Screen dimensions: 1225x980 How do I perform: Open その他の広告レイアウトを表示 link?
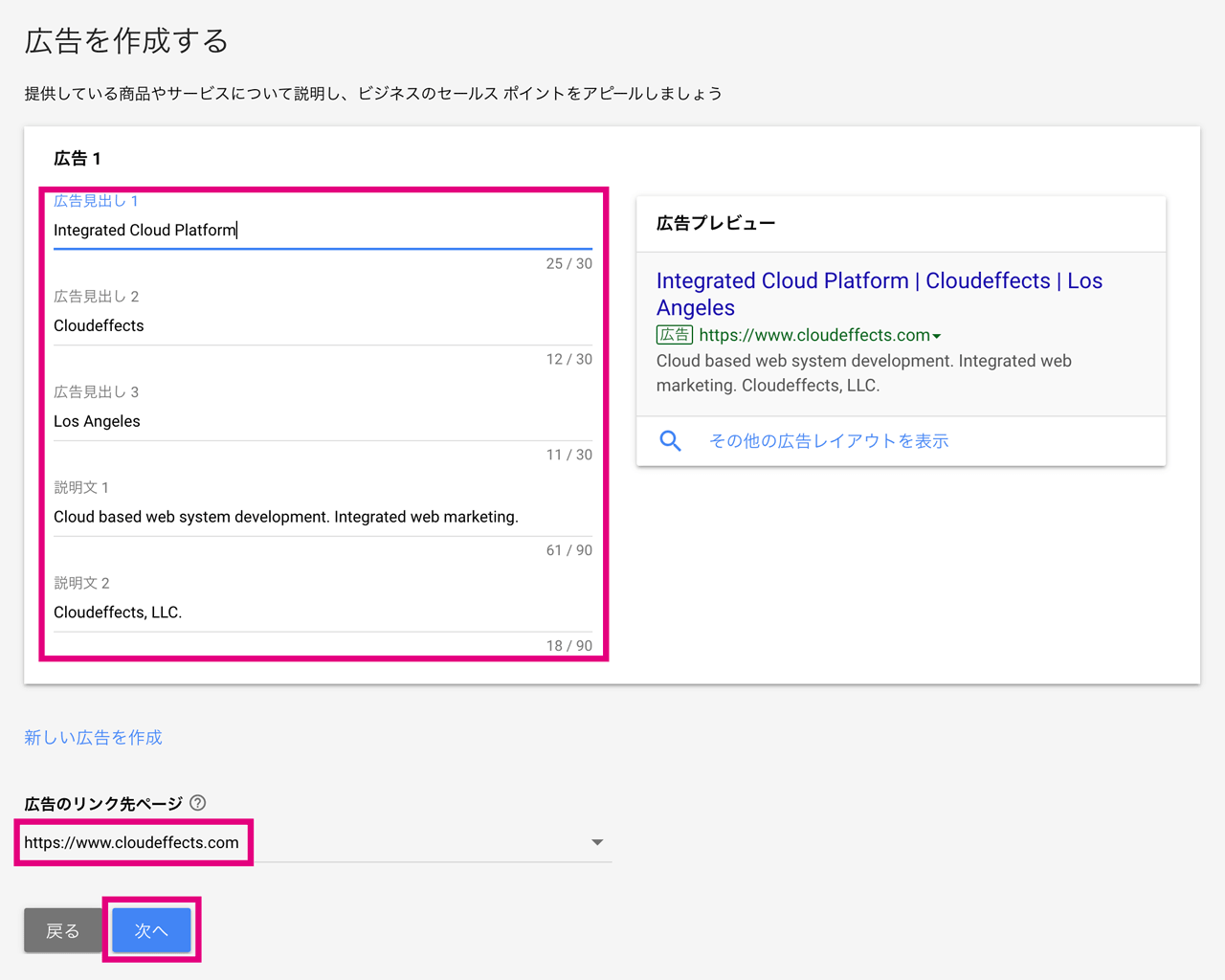[x=829, y=440]
